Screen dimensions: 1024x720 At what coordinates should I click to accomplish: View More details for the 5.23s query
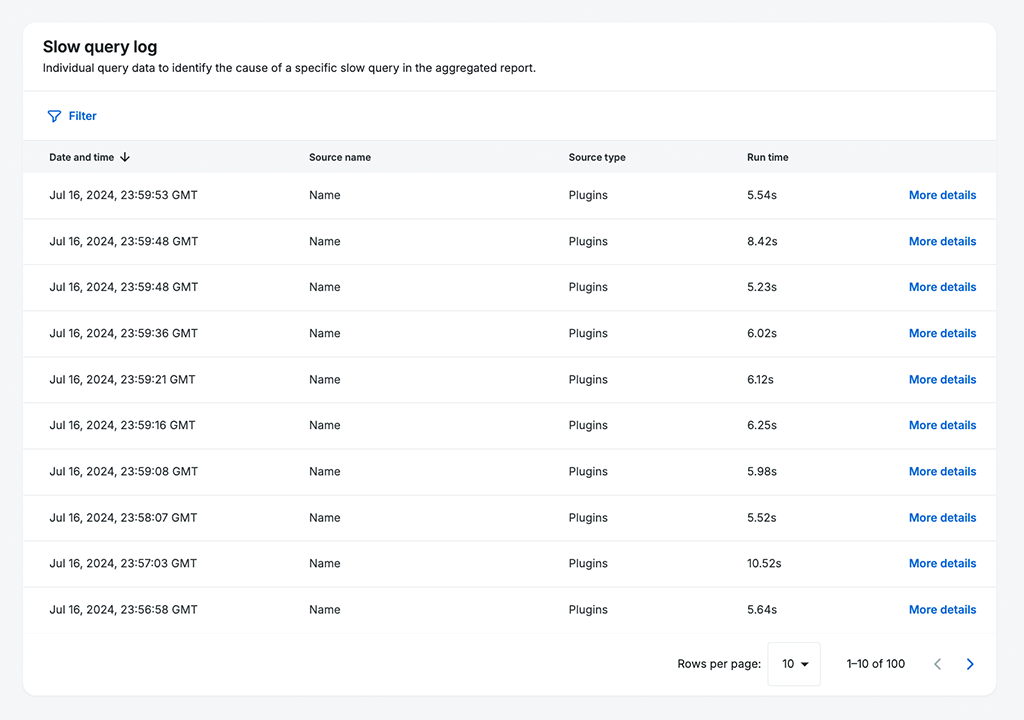pyautogui.click(x=942, y=287)
